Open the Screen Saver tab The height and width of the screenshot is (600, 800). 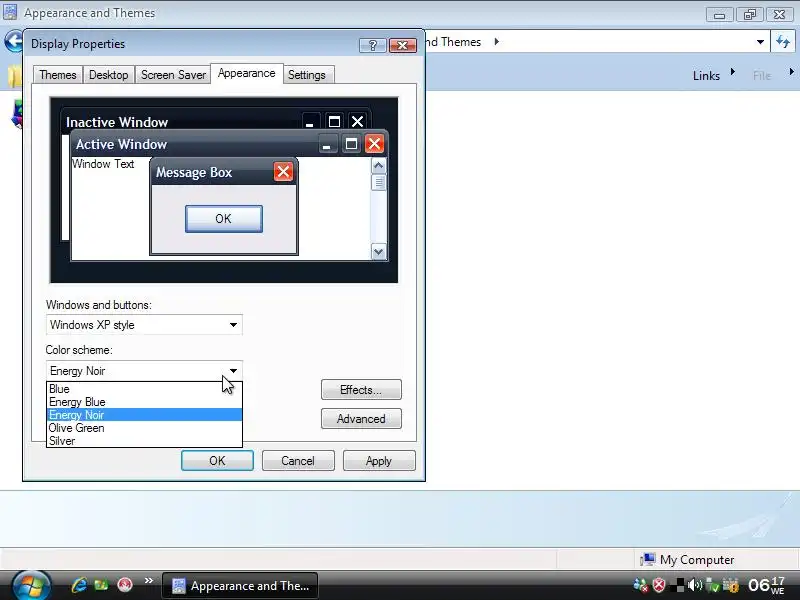coord(173,75)
